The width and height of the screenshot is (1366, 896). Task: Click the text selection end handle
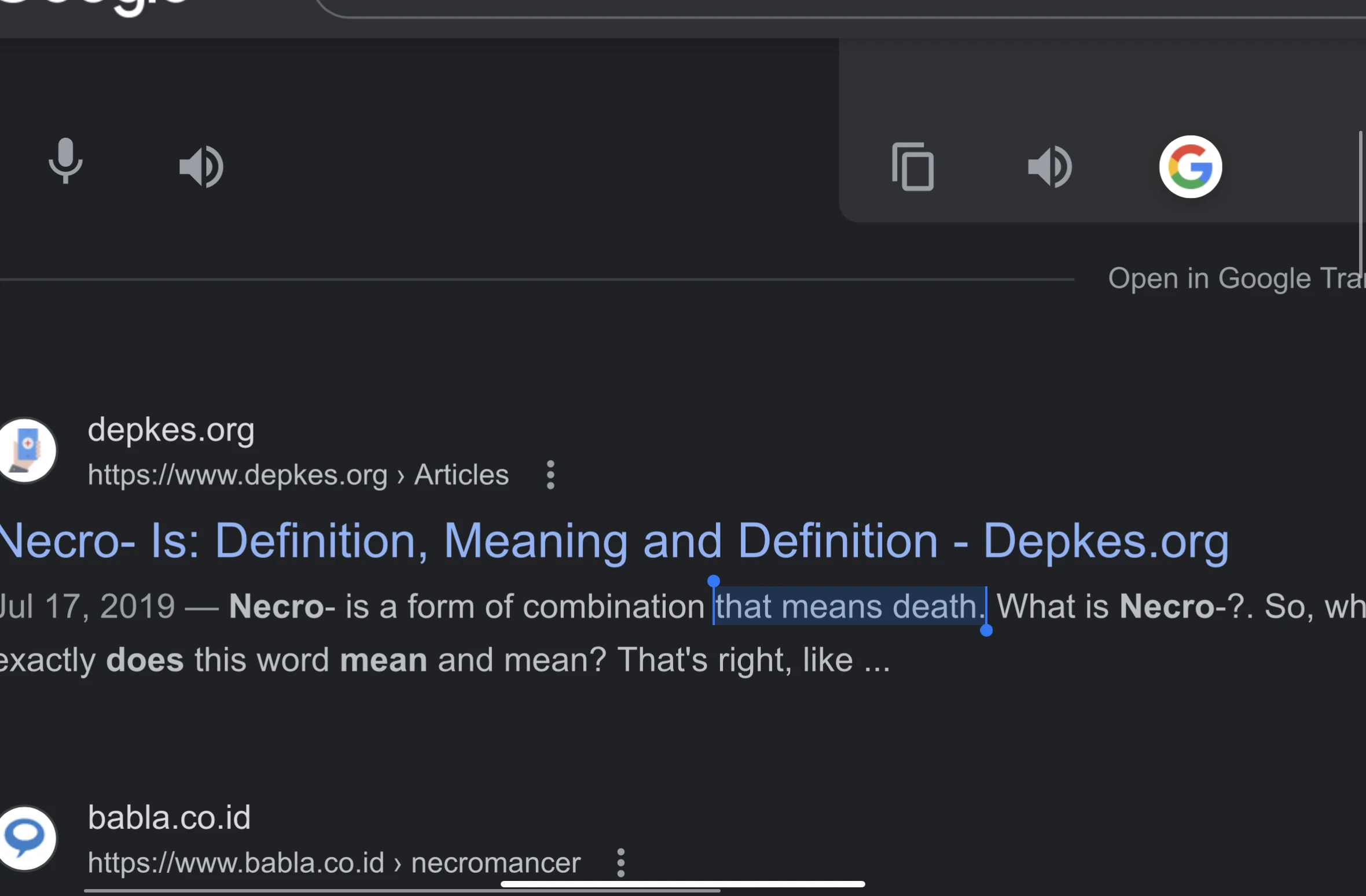[x=986, y=630]
